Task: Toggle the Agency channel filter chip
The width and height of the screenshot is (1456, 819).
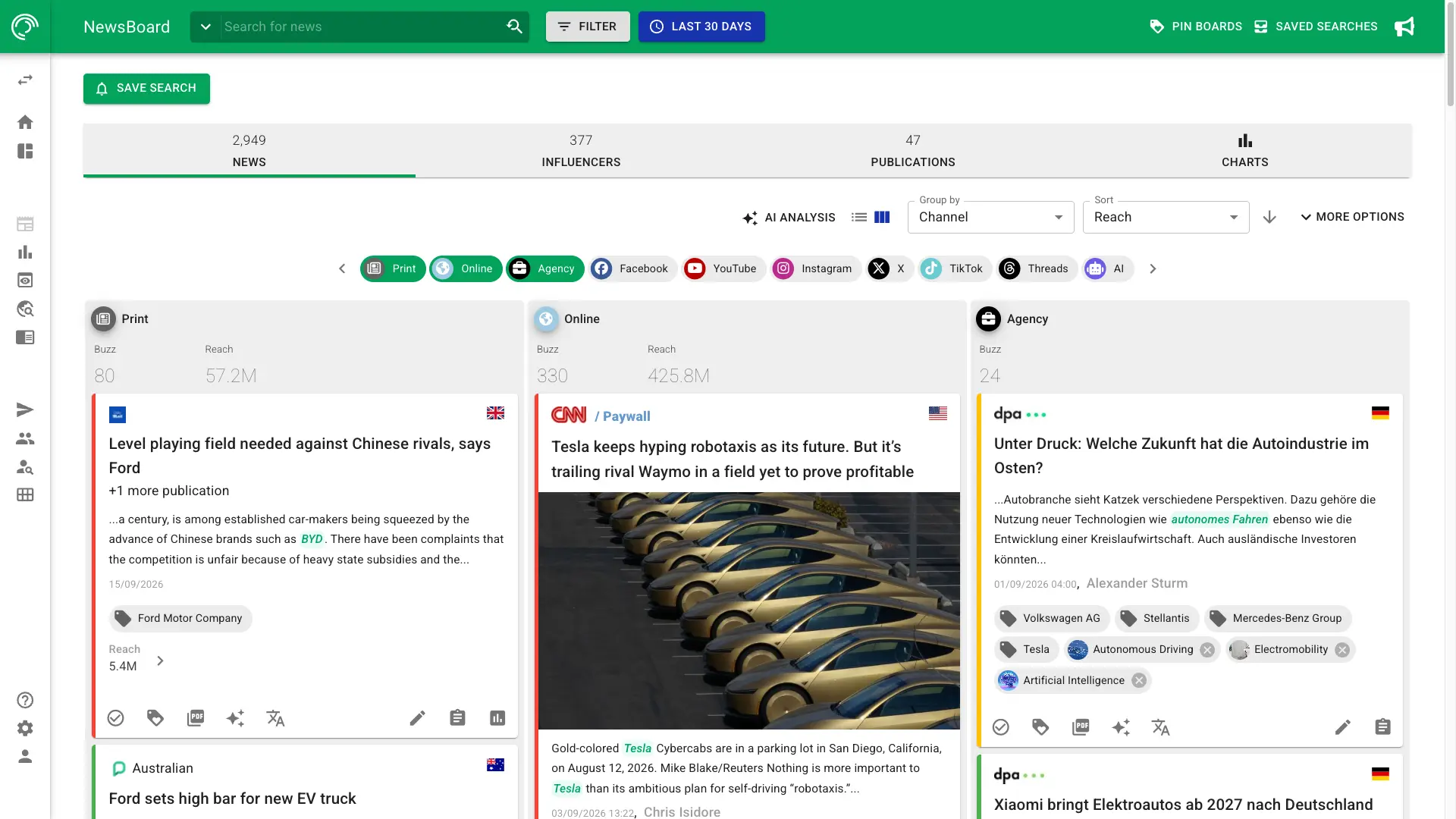Action: point(545,268)
